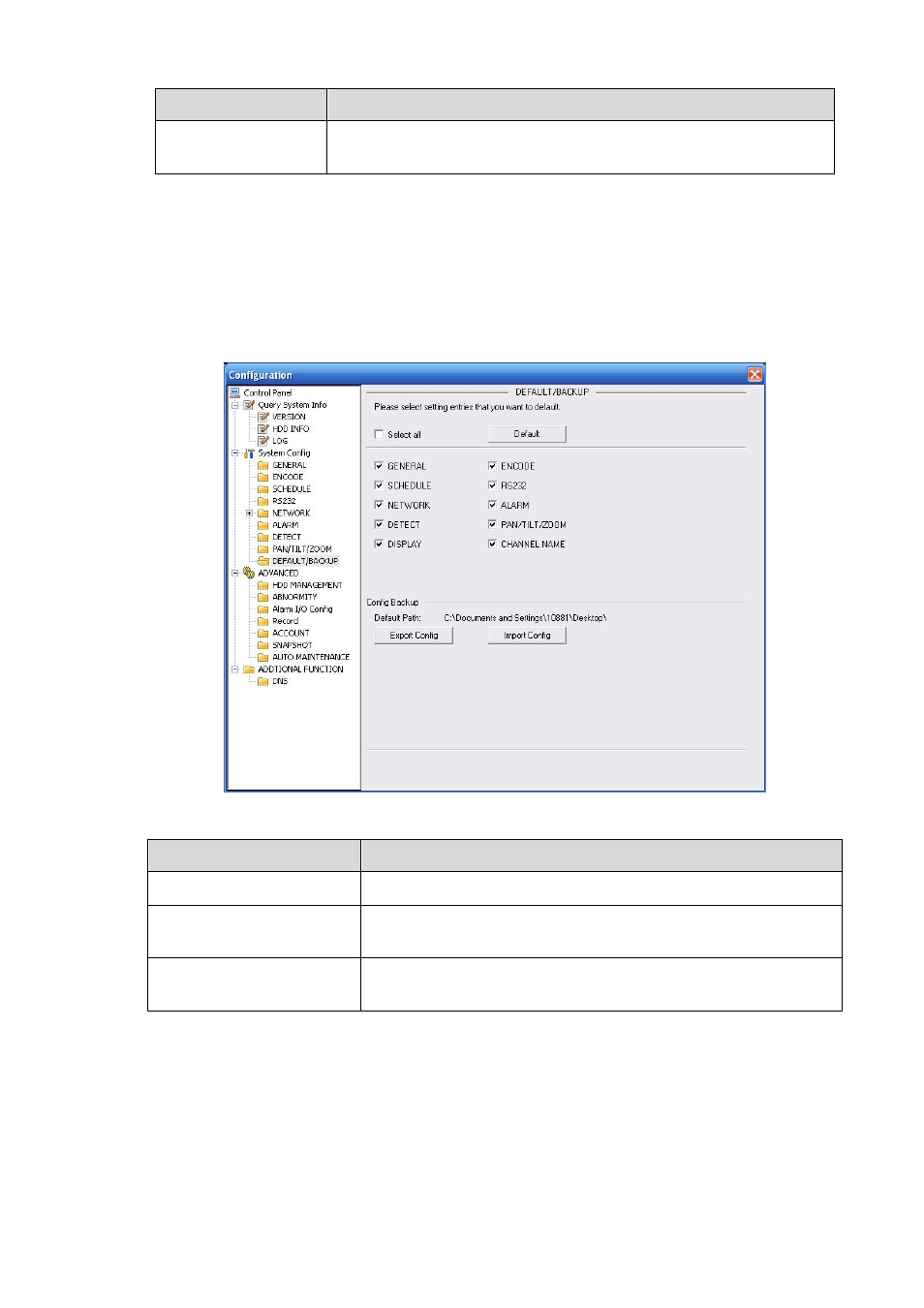Open HDD INFO via its notepad icon

263,428
